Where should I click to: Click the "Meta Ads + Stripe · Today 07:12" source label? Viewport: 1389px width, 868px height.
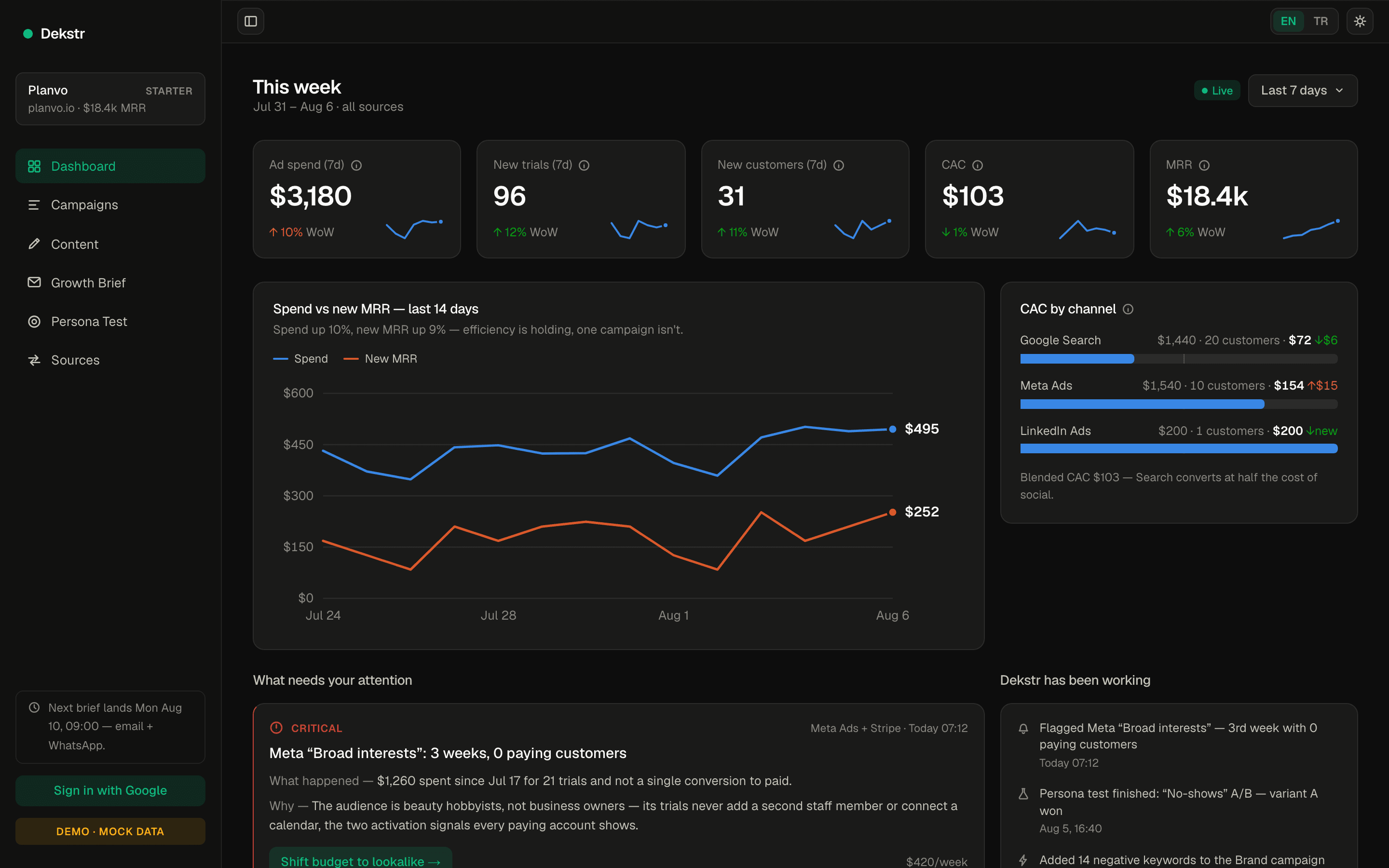[x=889, y=728]
